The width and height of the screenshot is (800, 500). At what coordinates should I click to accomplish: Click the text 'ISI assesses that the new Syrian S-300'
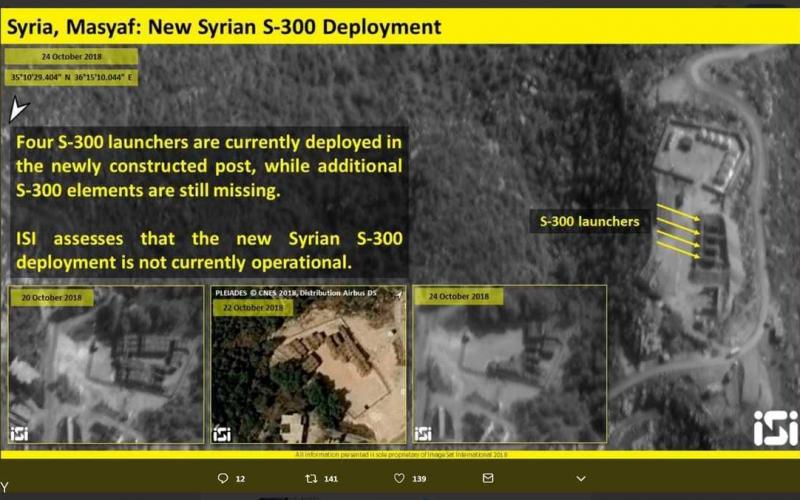pyautogui.click(x=209, y=239)
